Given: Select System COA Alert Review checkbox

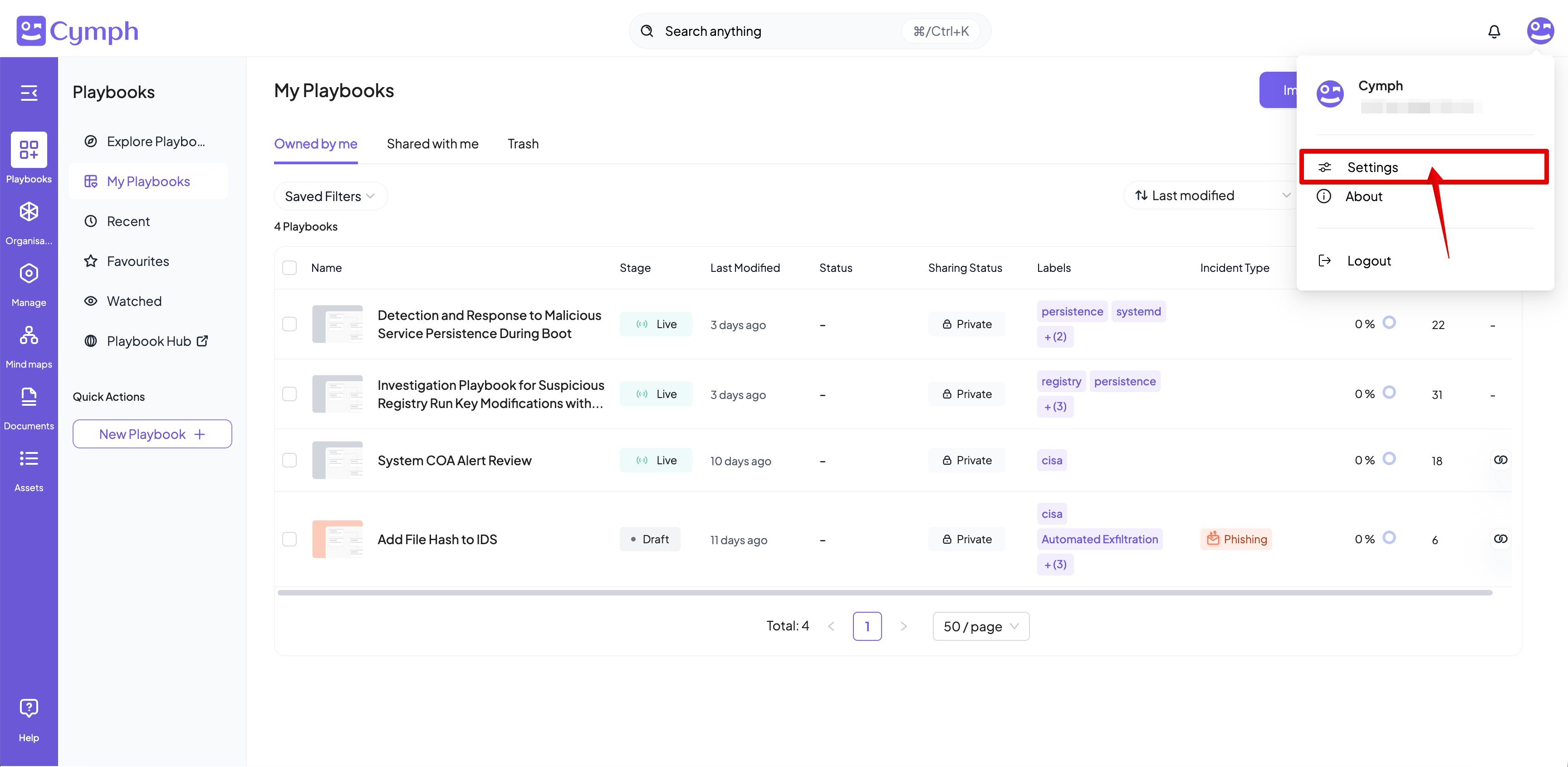Looking at the screenshot, I should [290, 460].
